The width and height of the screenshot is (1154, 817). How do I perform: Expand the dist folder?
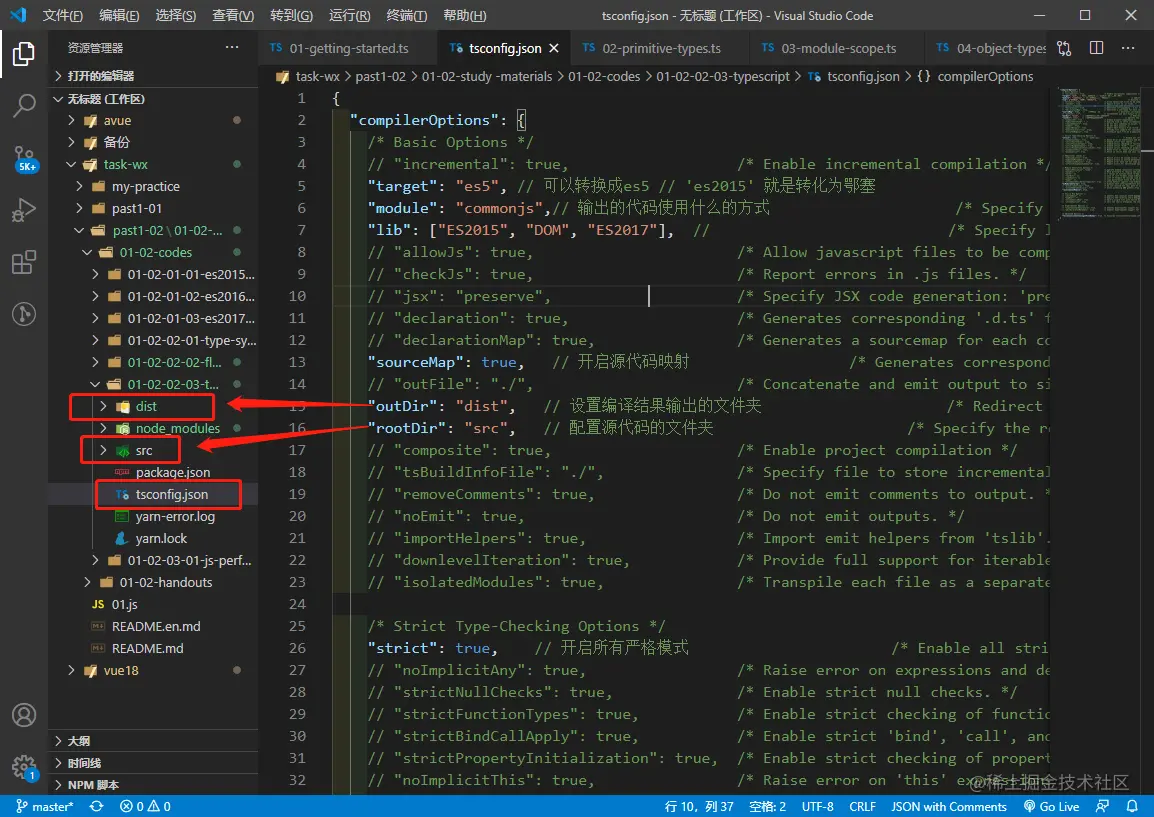coord(153,406)
